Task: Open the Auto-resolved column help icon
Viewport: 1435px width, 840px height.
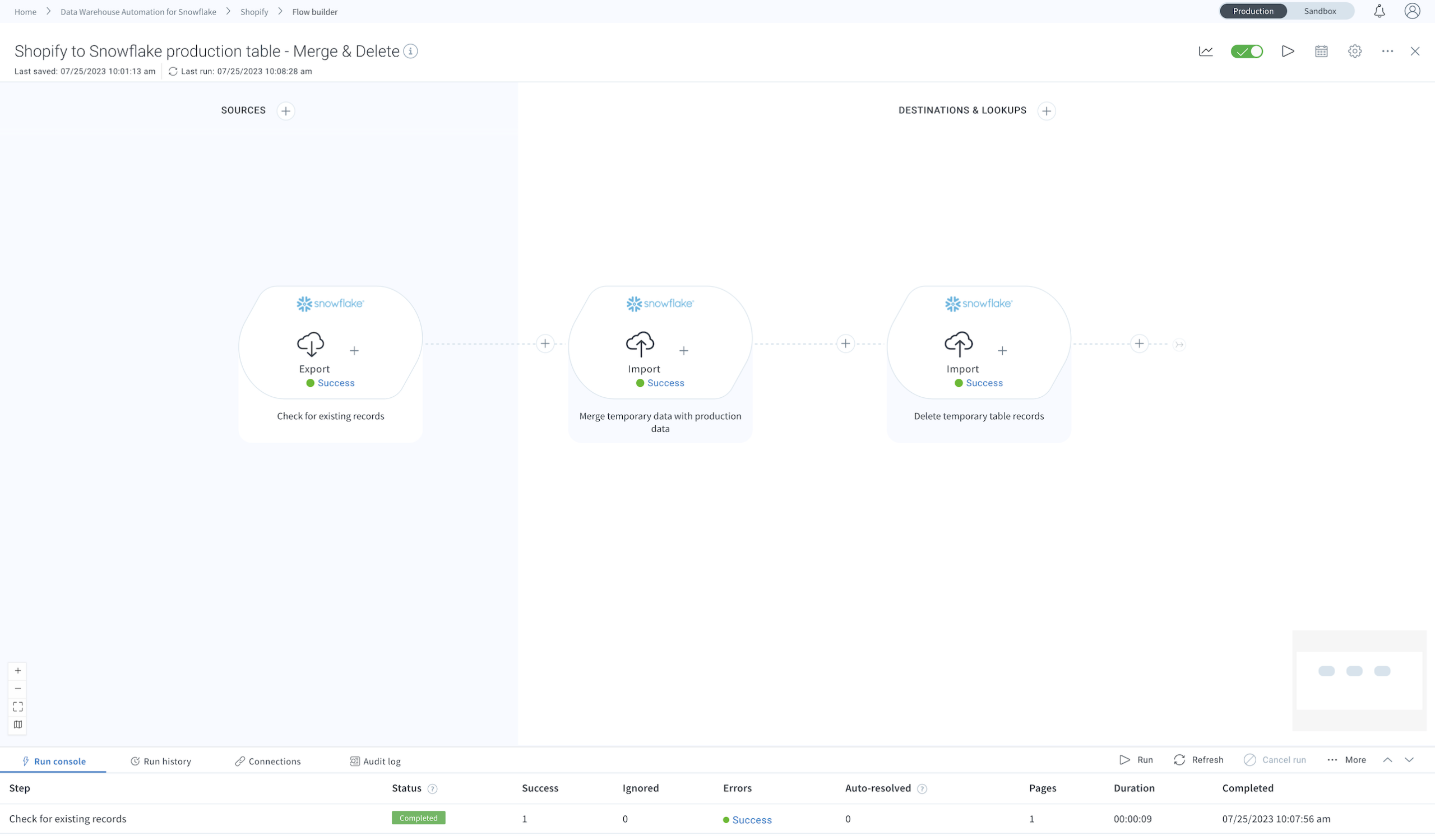Action: [x=922, y=790]
